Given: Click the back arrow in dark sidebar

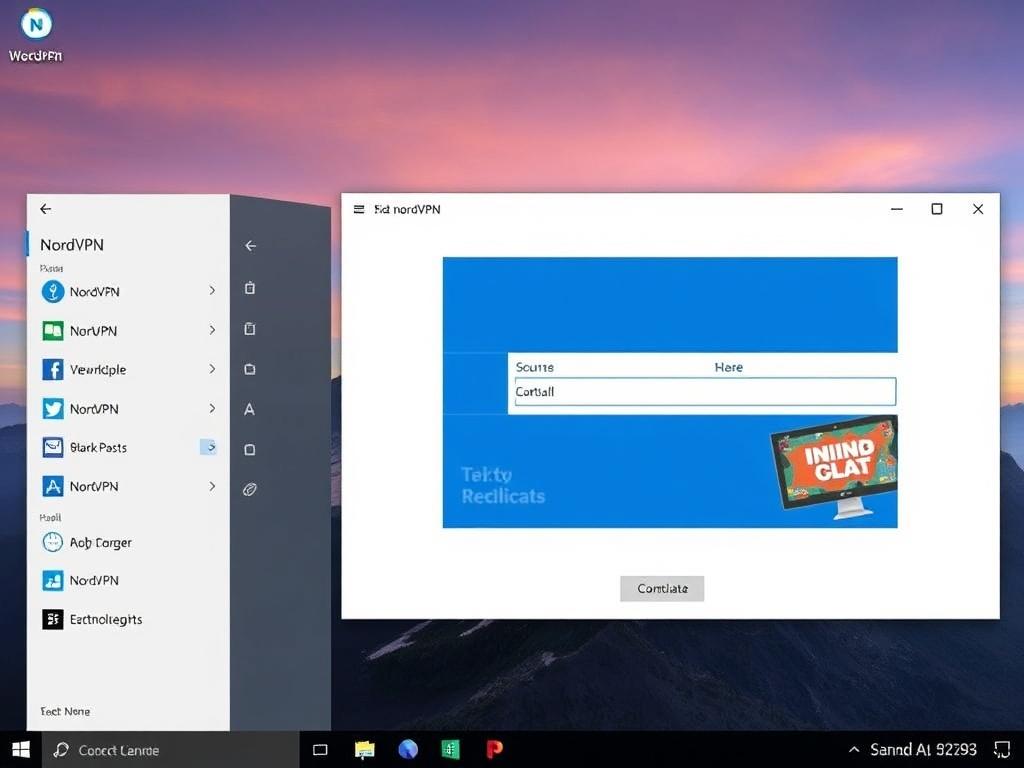Looking at the screenshot, I should 250,246.
